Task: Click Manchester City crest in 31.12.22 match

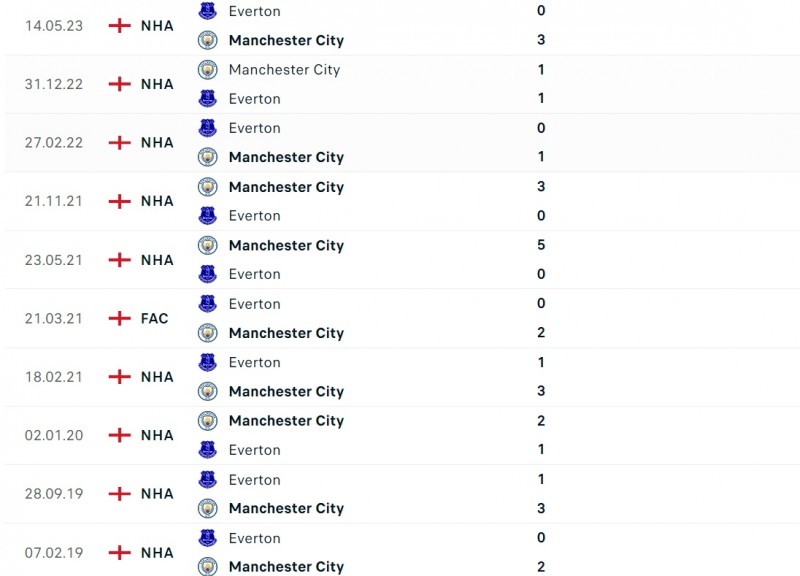Action: [207, 69]
